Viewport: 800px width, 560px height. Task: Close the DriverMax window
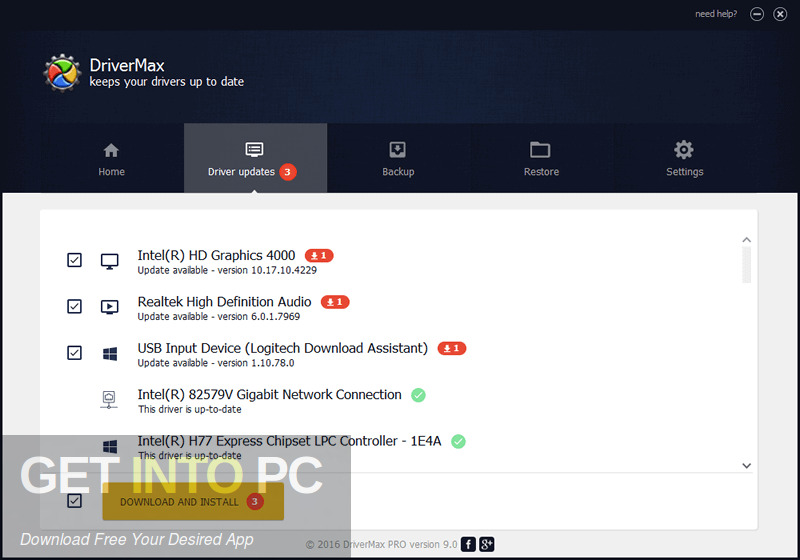pyautogui.click(x=780, y=14)
